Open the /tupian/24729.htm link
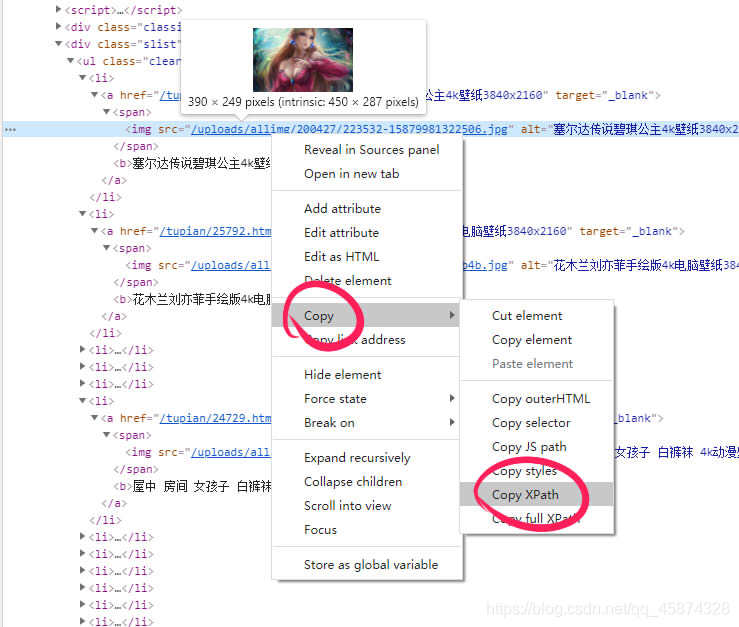 pyautogui.click(x=215, y=418)
